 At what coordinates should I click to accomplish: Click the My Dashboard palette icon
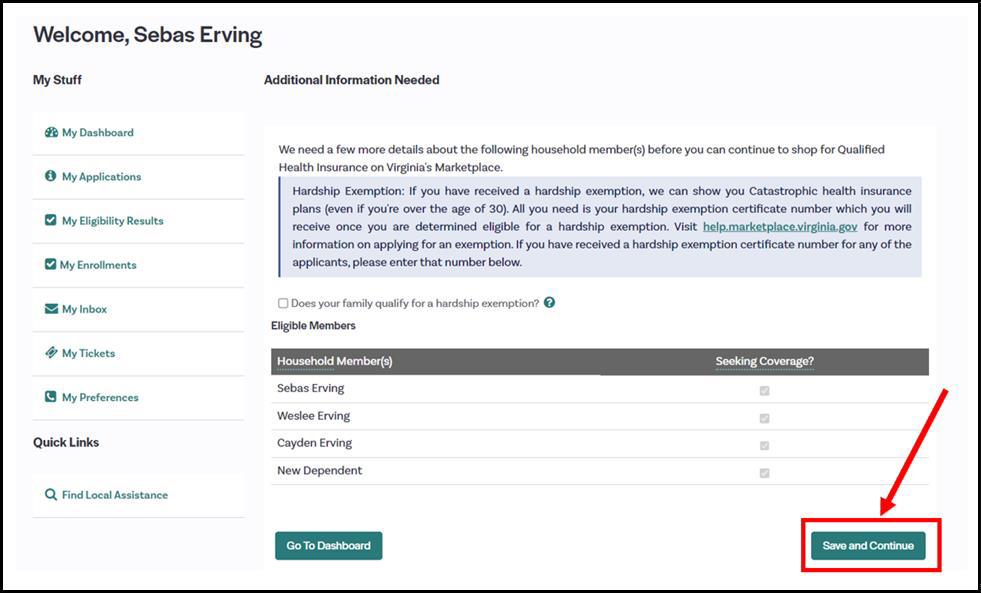point(51,132)
